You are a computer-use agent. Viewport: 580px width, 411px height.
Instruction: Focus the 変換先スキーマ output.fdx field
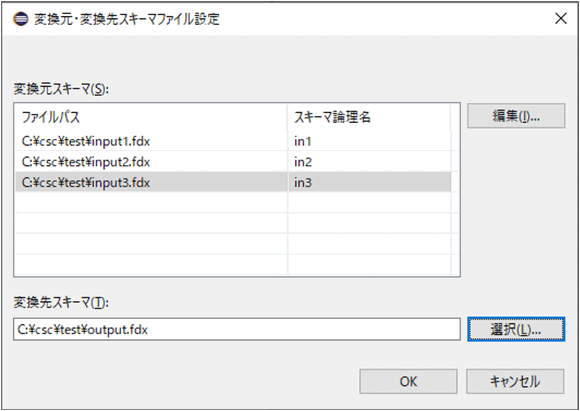click(x=237, y=329)
